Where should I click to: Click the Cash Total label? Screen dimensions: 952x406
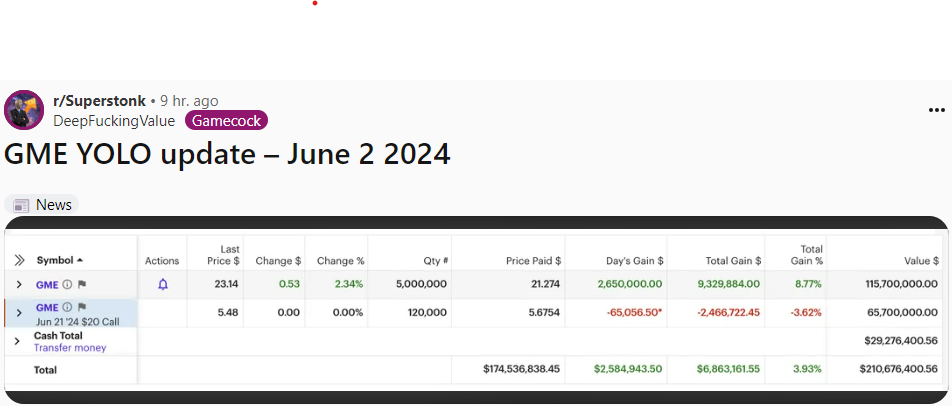(58, 336)
